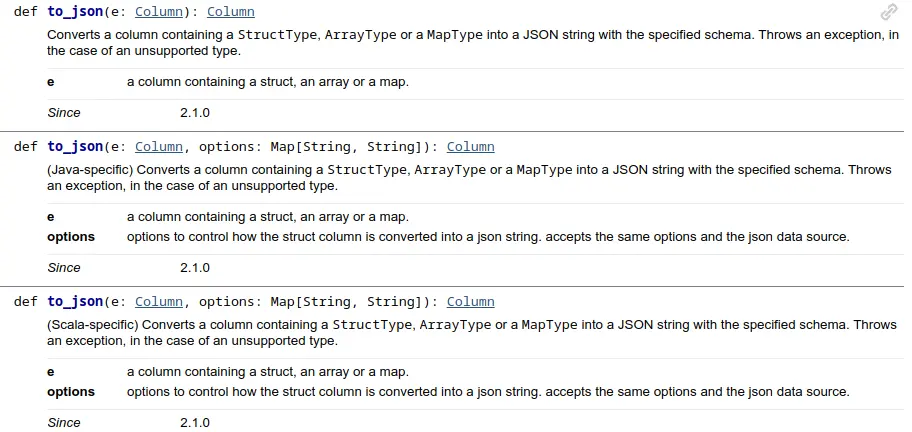The width and height of the screenshot is (912, 432).
Task: Open the Column parameter link in the Scala-specific to_json
Action: [159, 302]
